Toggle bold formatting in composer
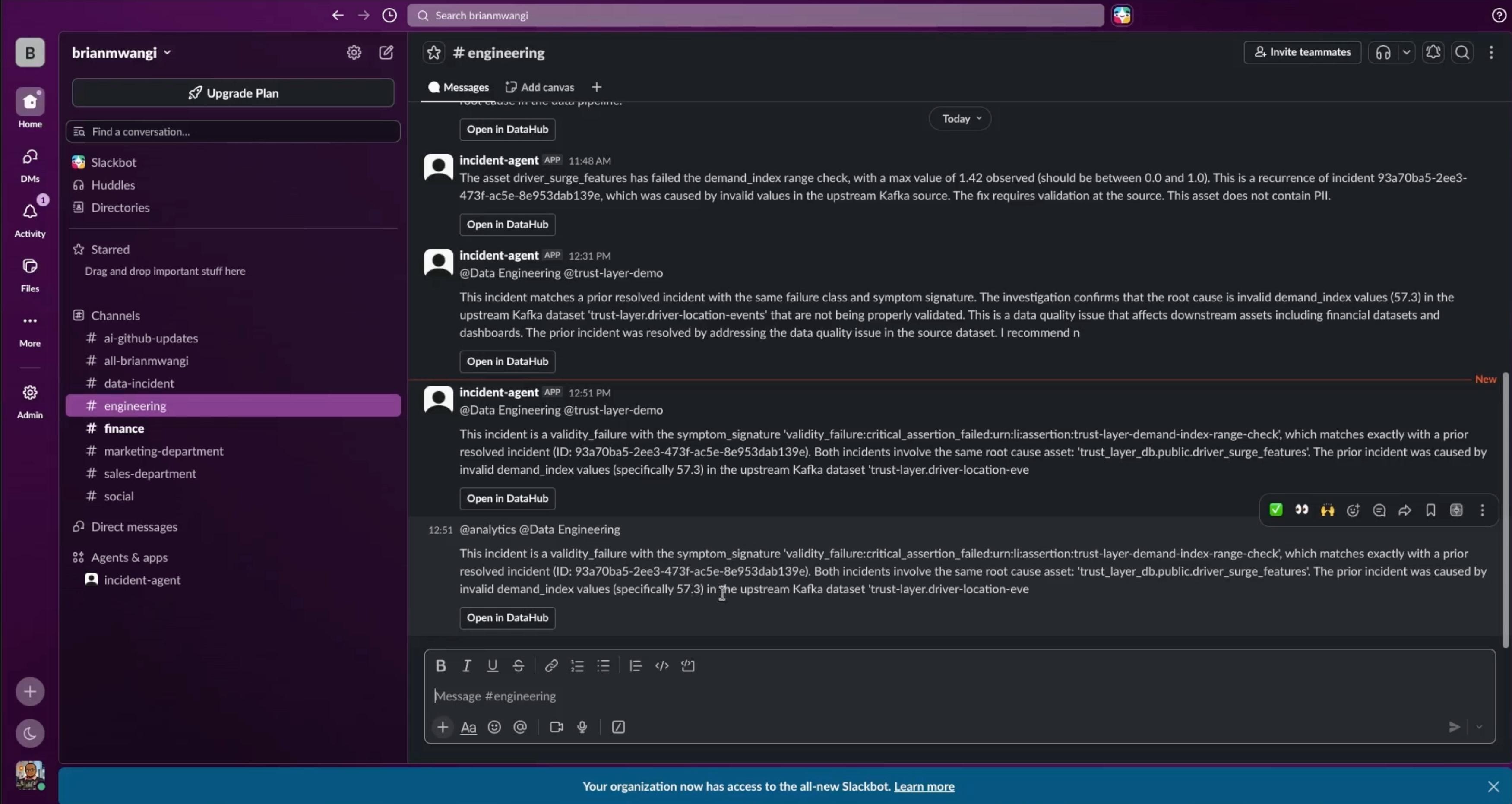 pos(441,665)
